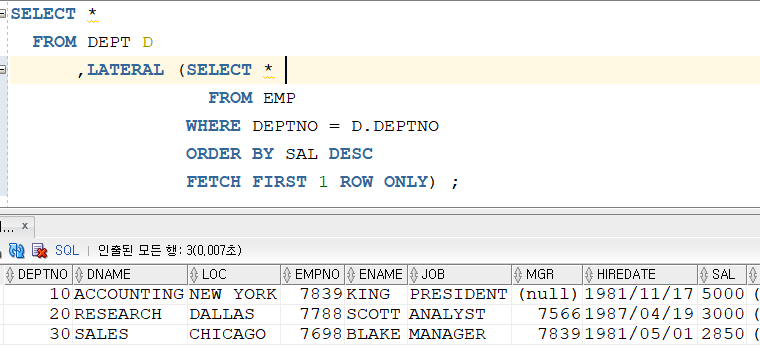Select the 1987/04/19 hiredate cell
This screenshot has height=360, width=760.
640,314
